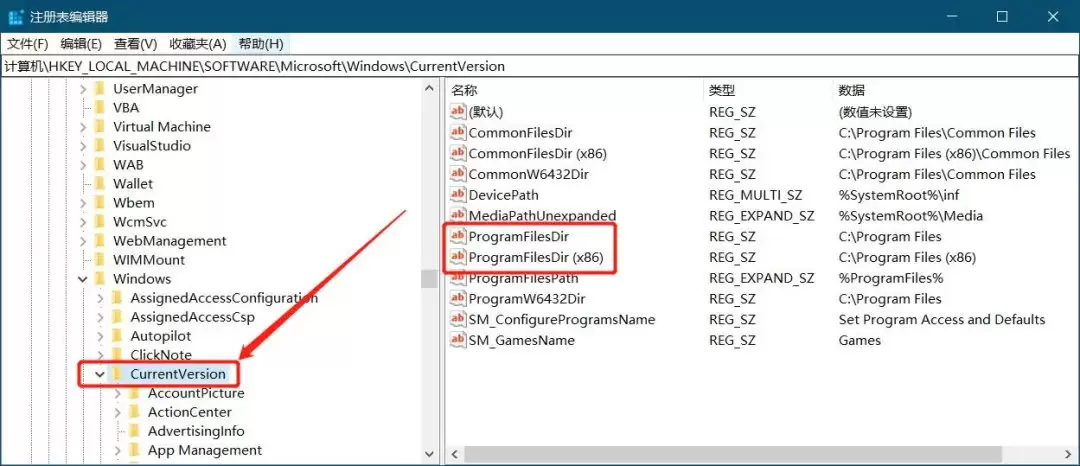Expand the AssignedAccessConfiguration key
The image size is (1080, 466).
tap(101, 298)
